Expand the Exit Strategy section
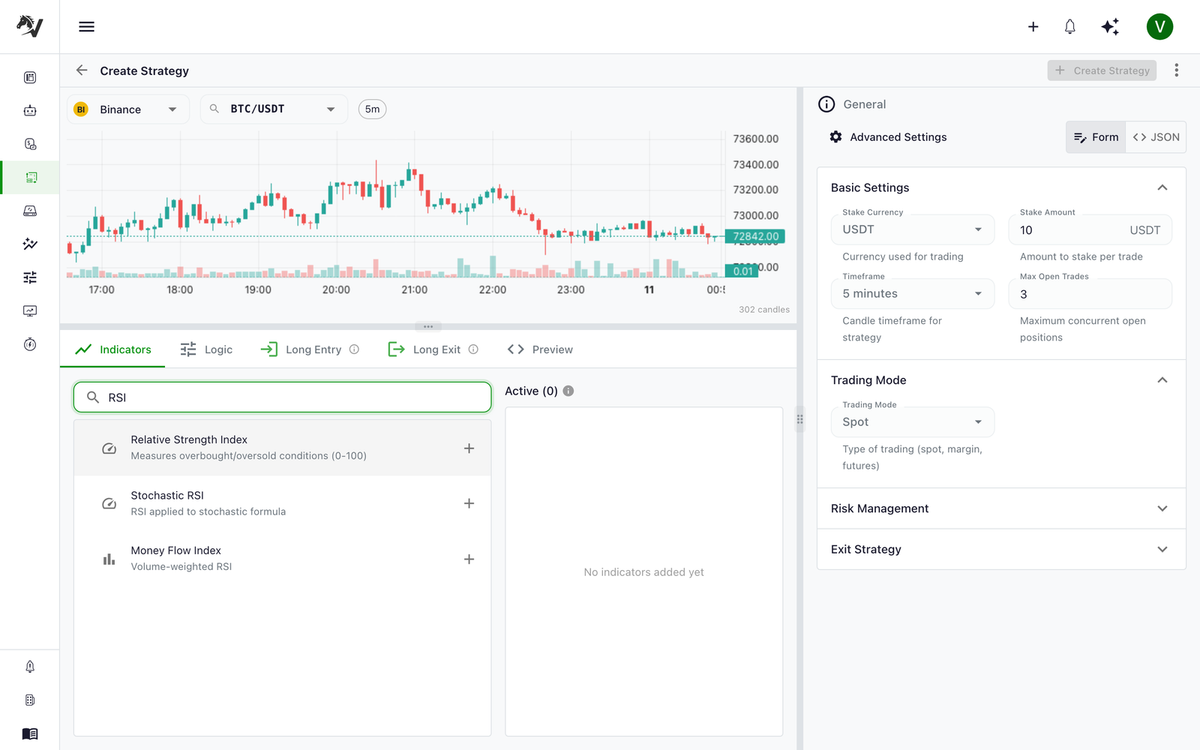The height and width of the screenshot is (750, 1200). [x=1001, y=549]
